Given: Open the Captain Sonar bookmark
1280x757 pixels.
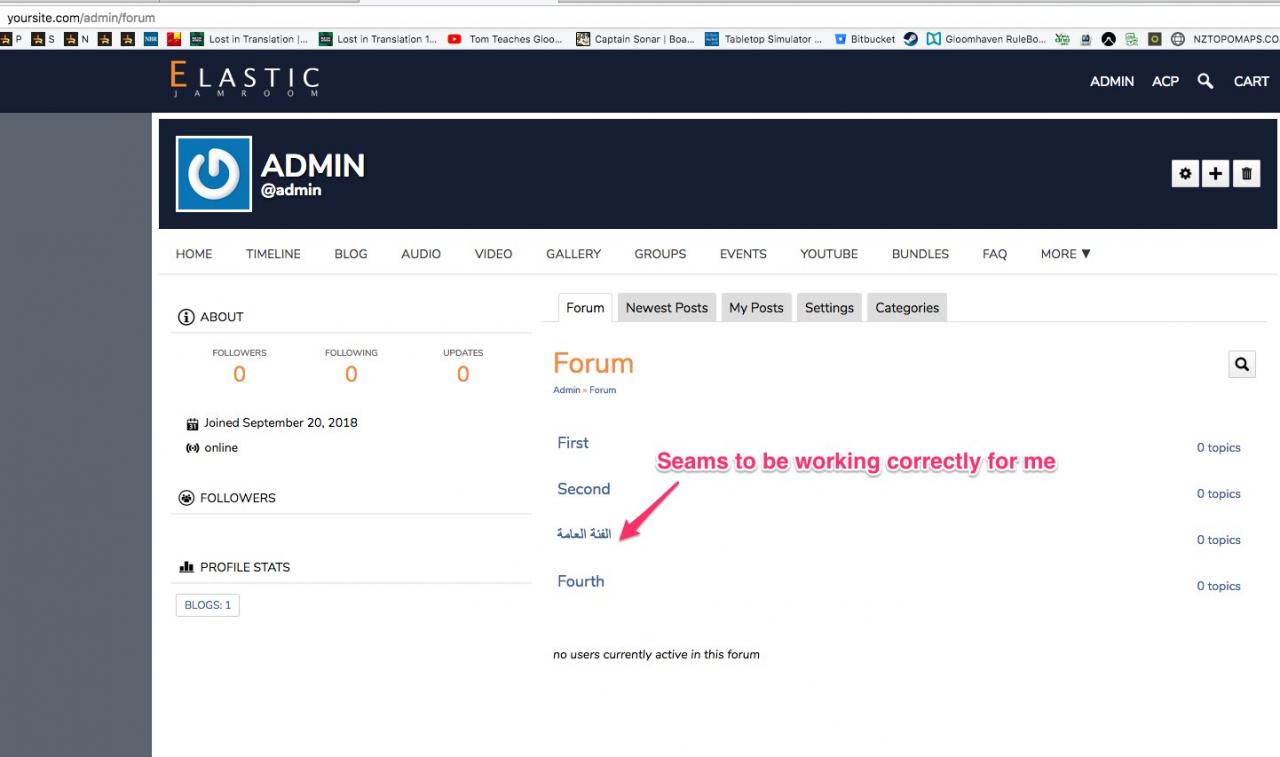Looking at the screenshot, I should click(635, 39).
